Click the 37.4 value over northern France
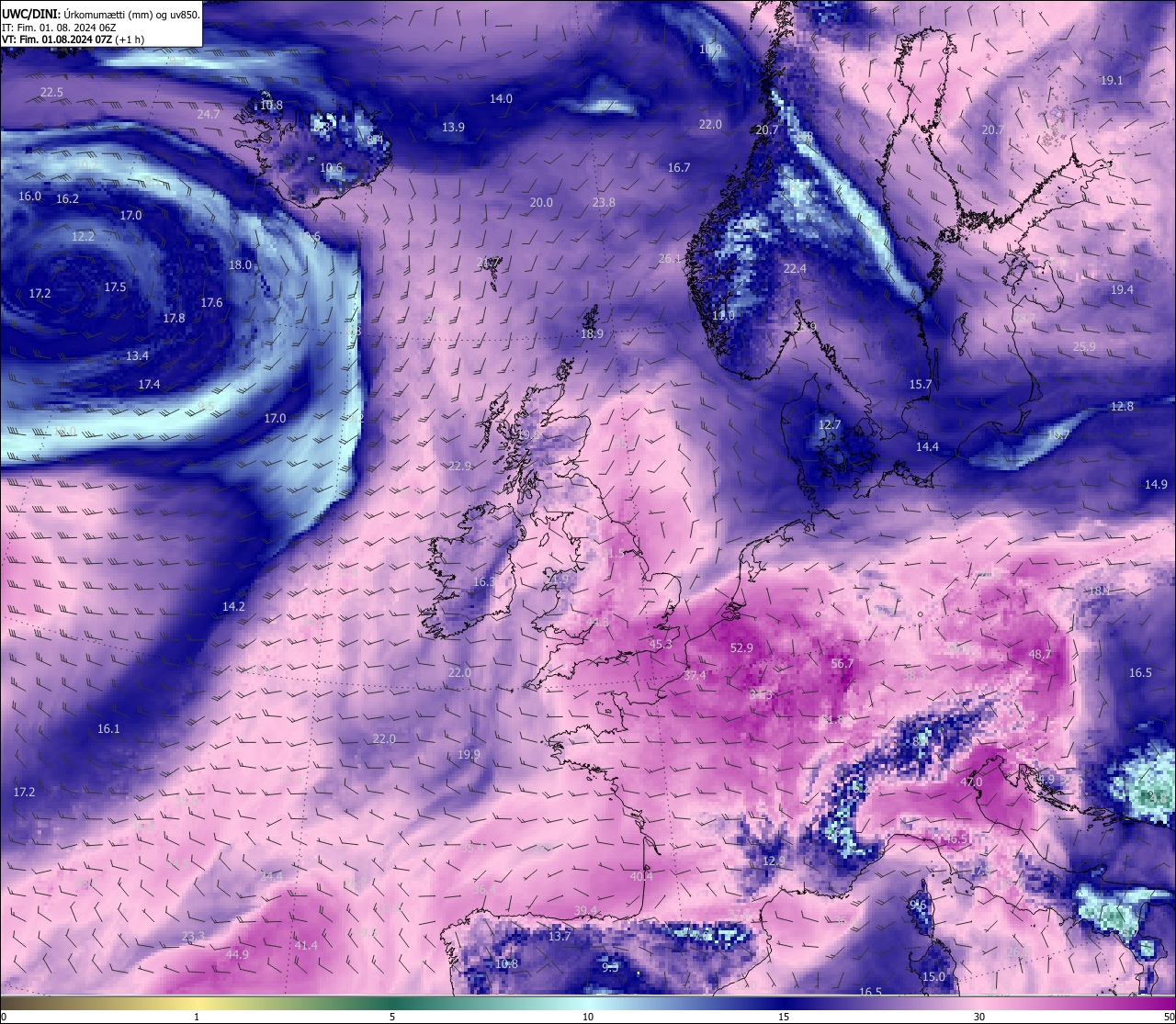The width and height of the screenshot is (1176, 1024). pyautogui.click(x=695, y=676)
